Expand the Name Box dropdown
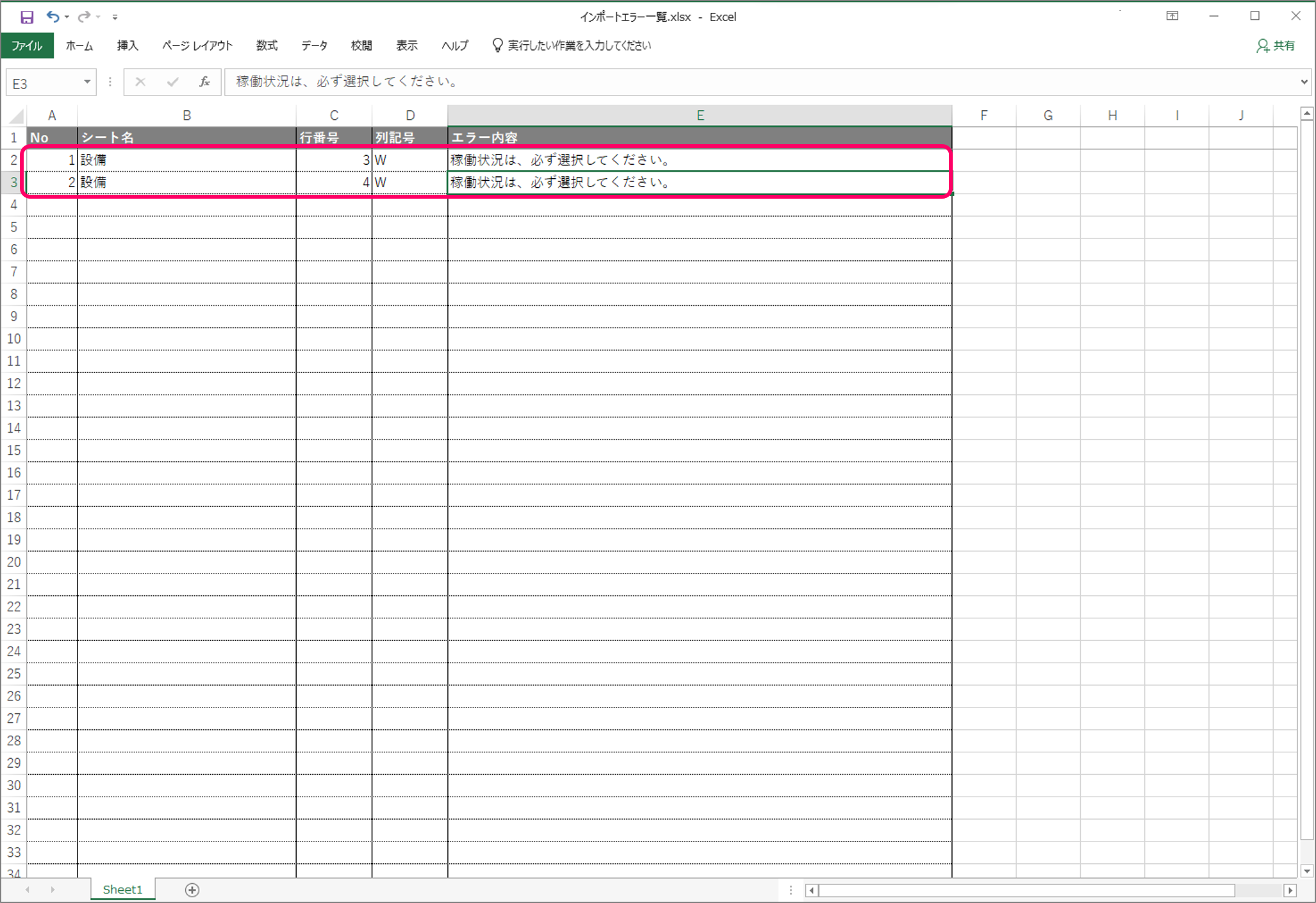Image resolution: width=1316 pixels, height=903 pixels. (87, 82)
